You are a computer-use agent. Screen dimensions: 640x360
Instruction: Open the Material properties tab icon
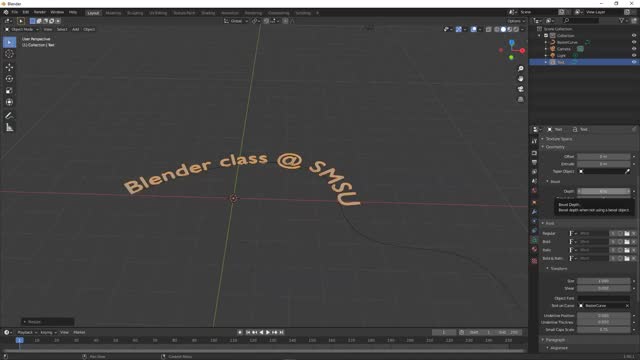[x=534, y=249]
